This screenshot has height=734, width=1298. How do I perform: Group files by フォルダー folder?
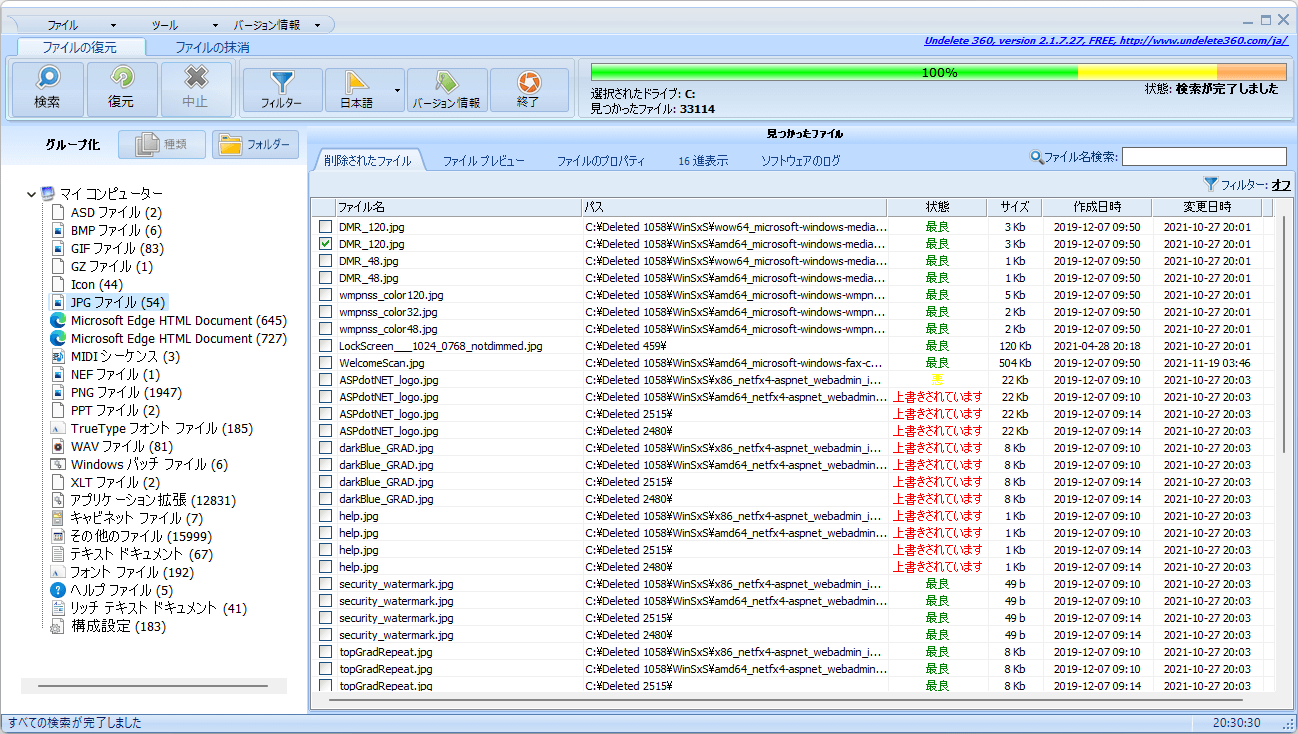256,144
